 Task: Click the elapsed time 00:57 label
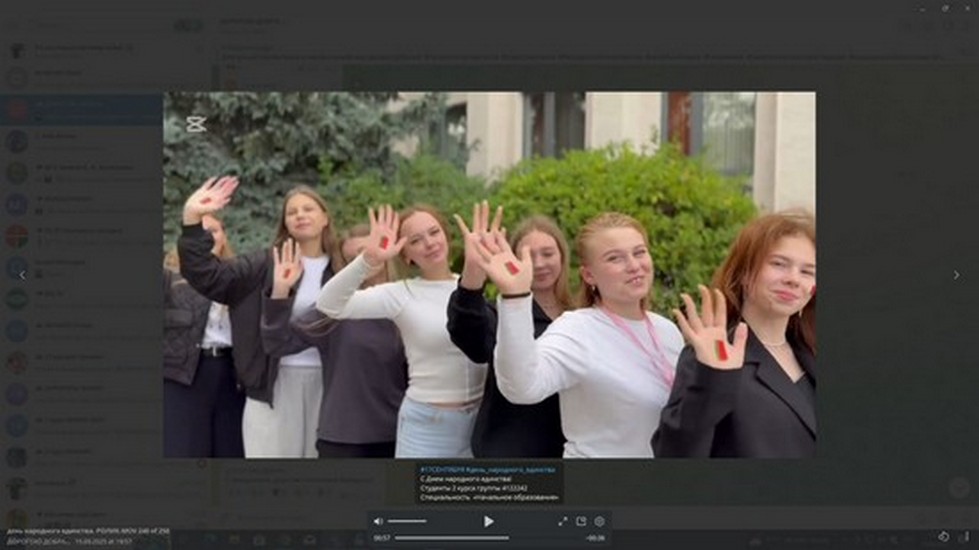[x=381, y=538]
